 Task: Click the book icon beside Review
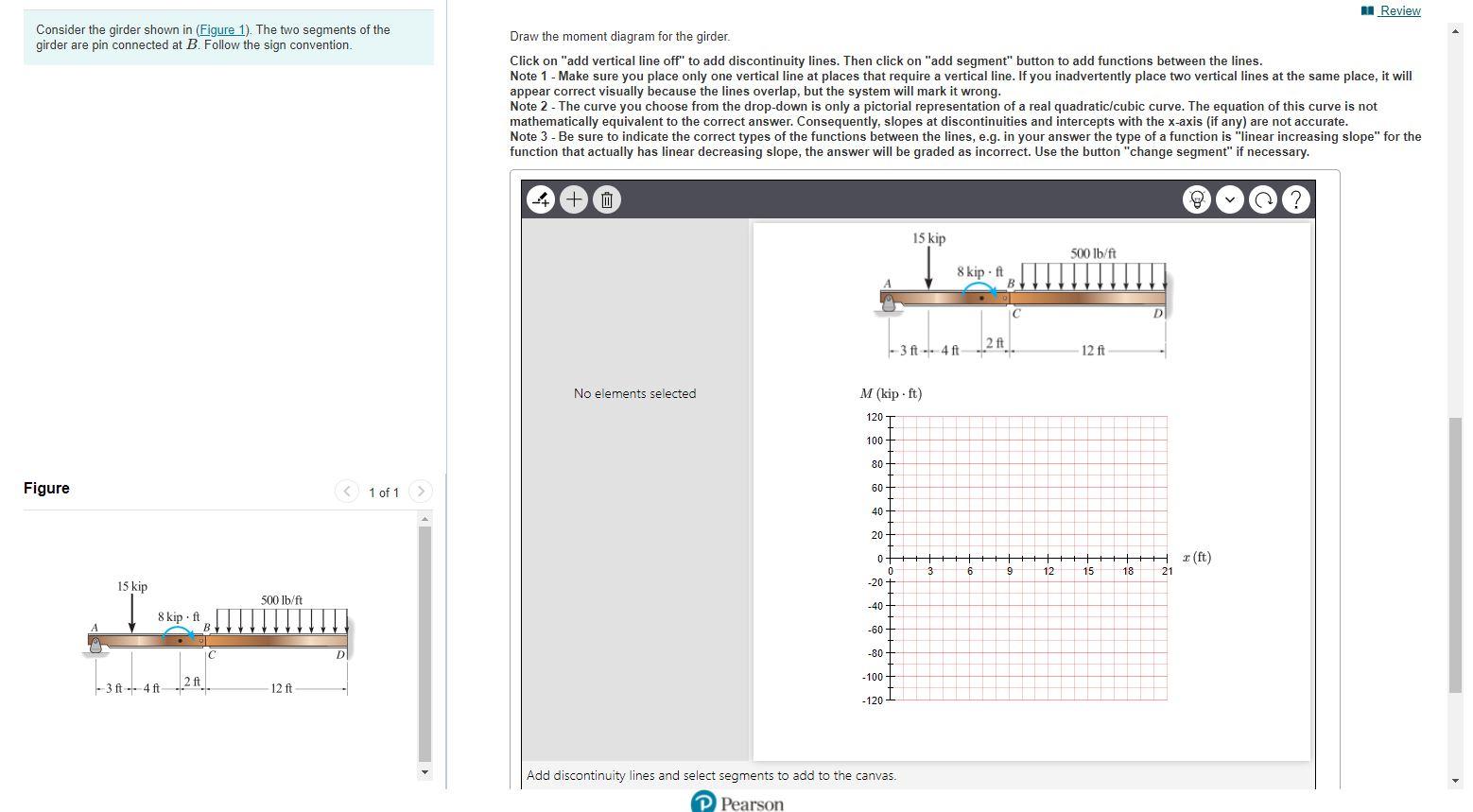point(1368,10)
